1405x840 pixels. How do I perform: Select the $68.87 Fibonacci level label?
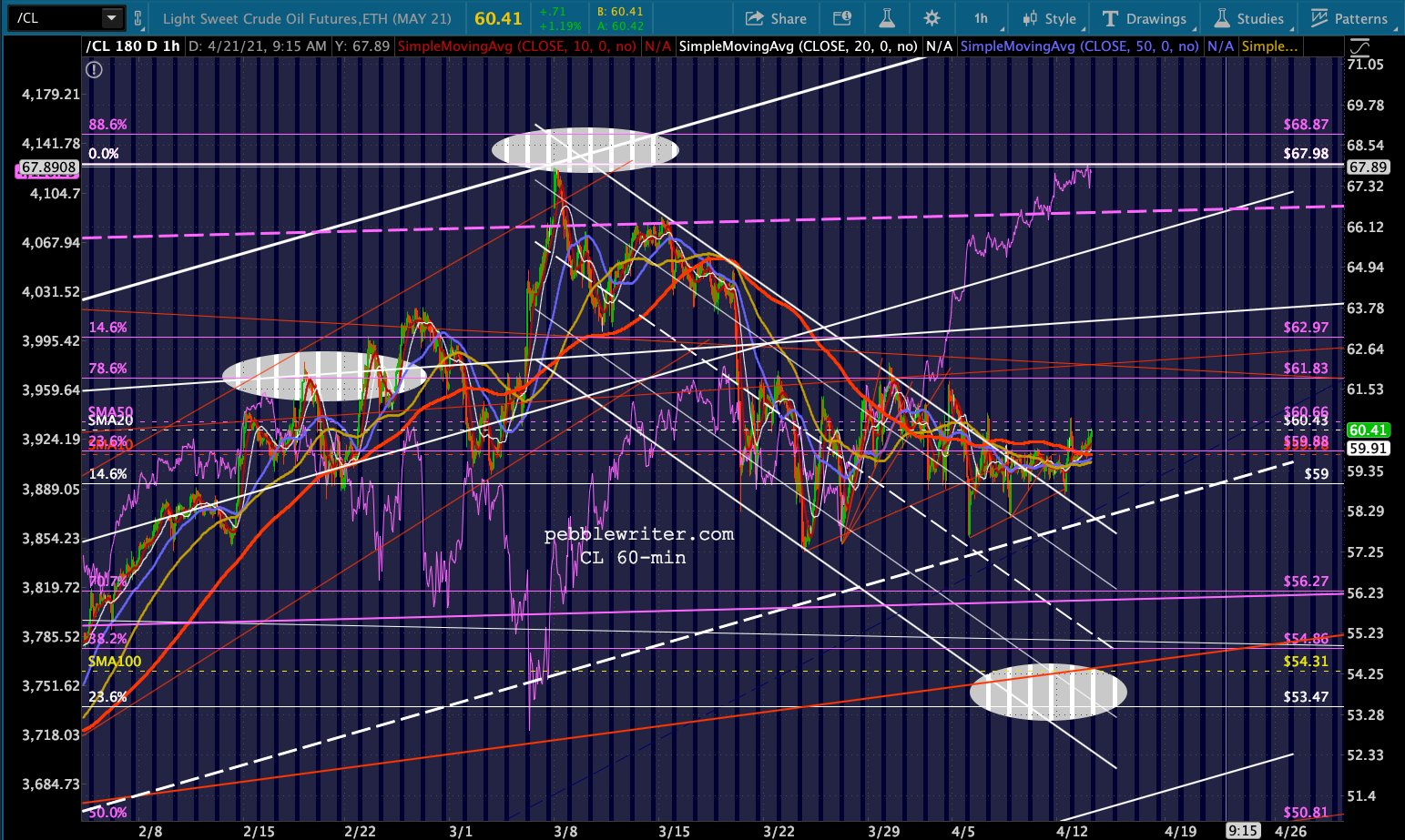tap(1306, 124)
